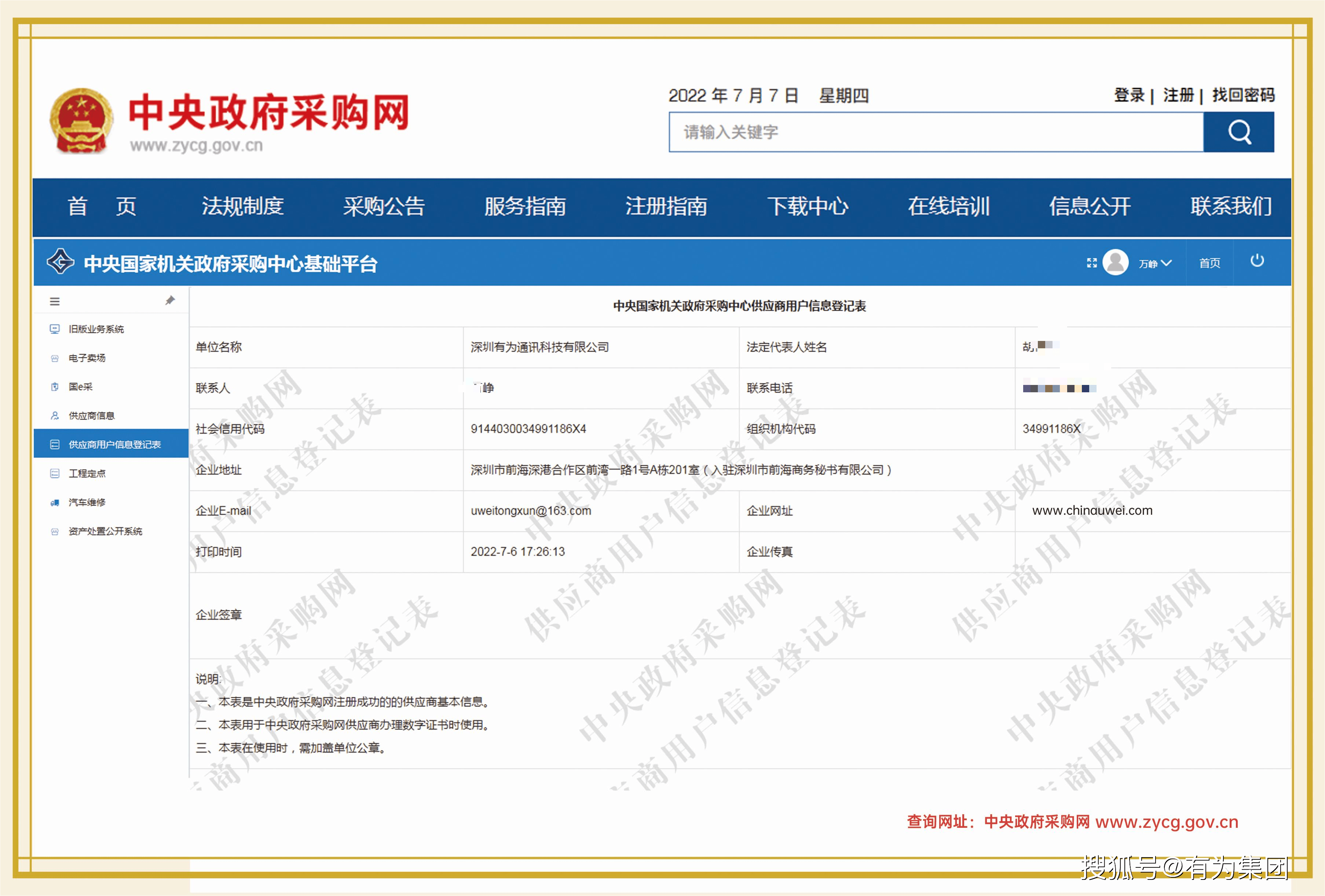Open the 电子卖场 sidebar item
The width and height of the screenshot is (1325, 896).
click(87, 358)
